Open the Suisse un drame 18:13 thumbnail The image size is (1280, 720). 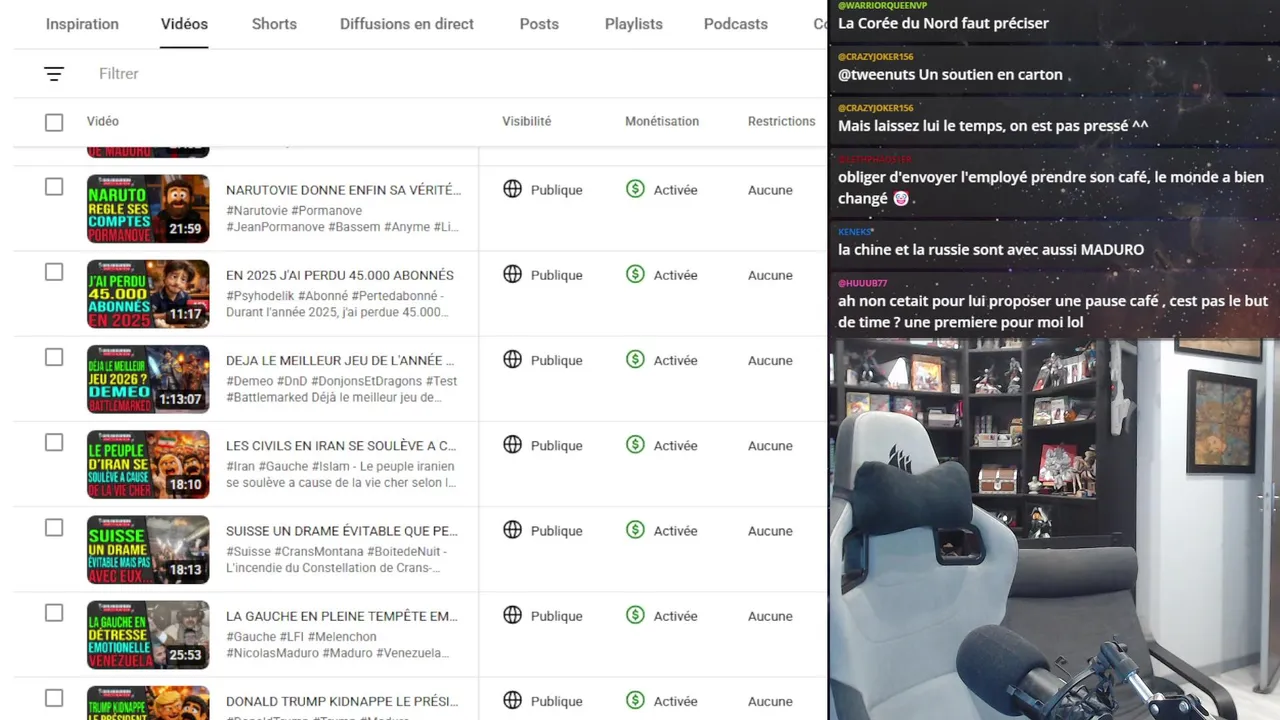point(148,549)
